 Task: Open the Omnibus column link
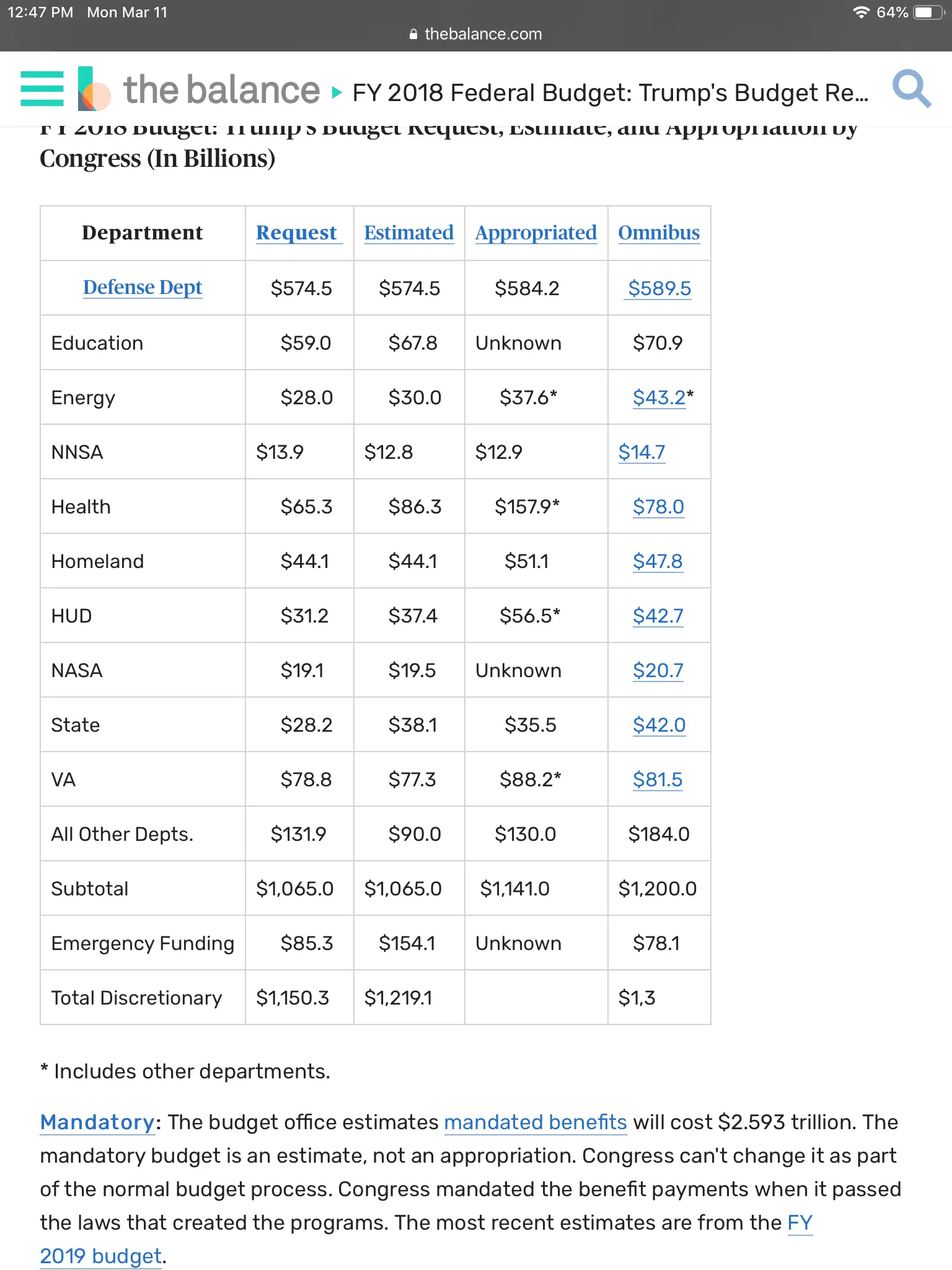point(658,233)
